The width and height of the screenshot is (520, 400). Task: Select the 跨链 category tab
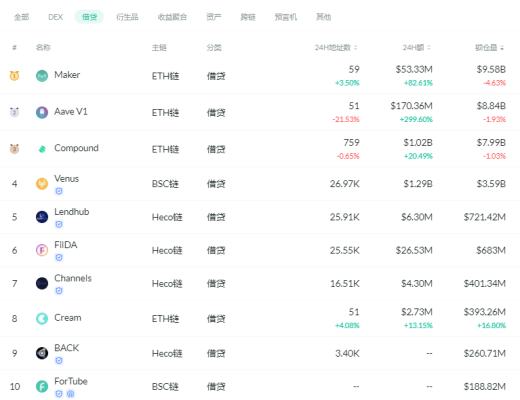pos(248,17)
